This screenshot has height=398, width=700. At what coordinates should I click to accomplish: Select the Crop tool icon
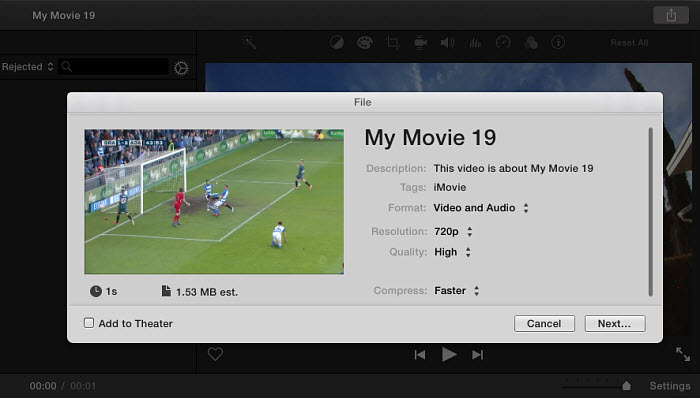pos(392,43)
